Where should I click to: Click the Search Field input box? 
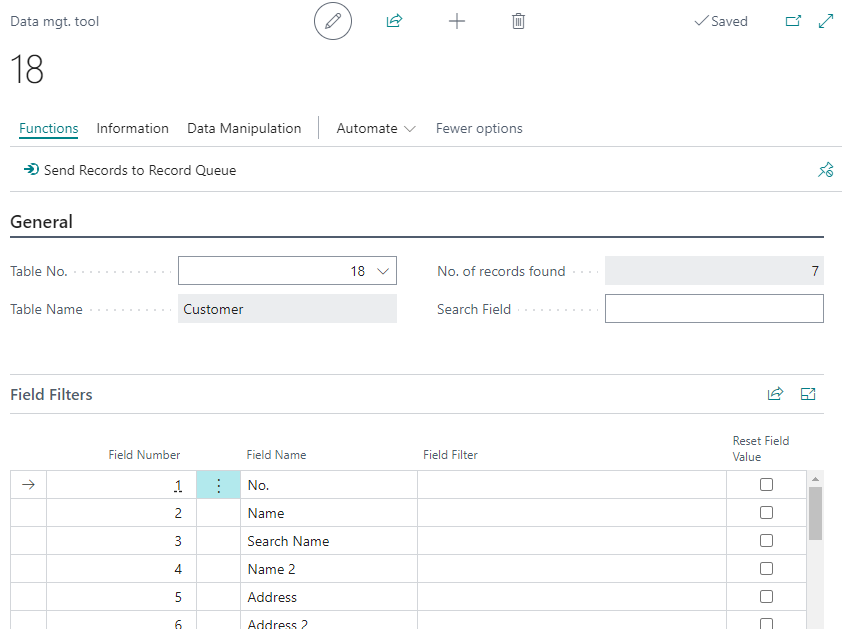coord(714,309)
